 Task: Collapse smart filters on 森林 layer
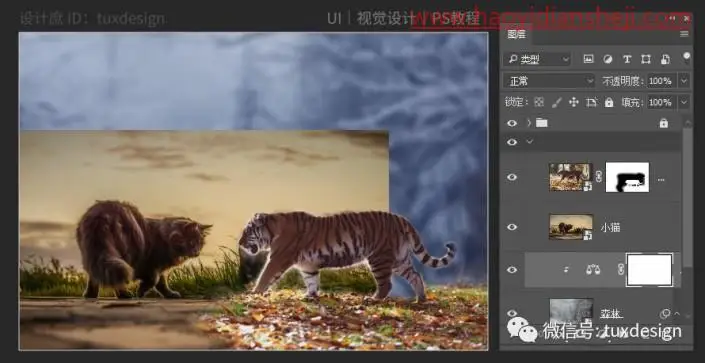(x=677, y=314)
